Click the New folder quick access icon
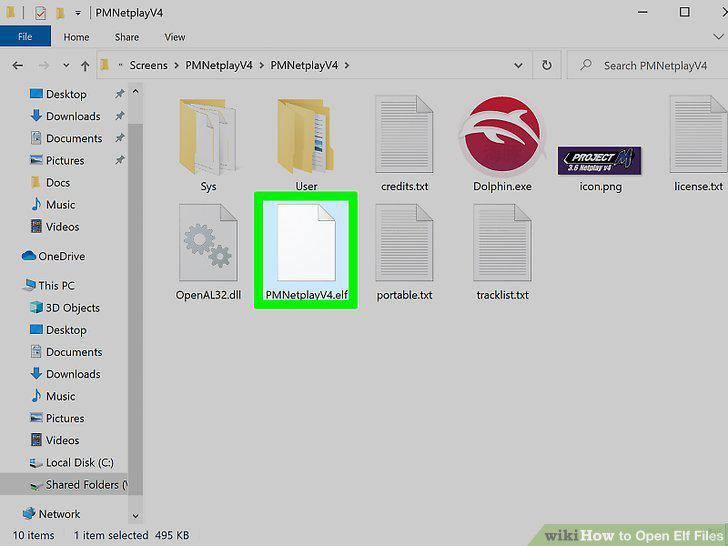 coord(60,13)
